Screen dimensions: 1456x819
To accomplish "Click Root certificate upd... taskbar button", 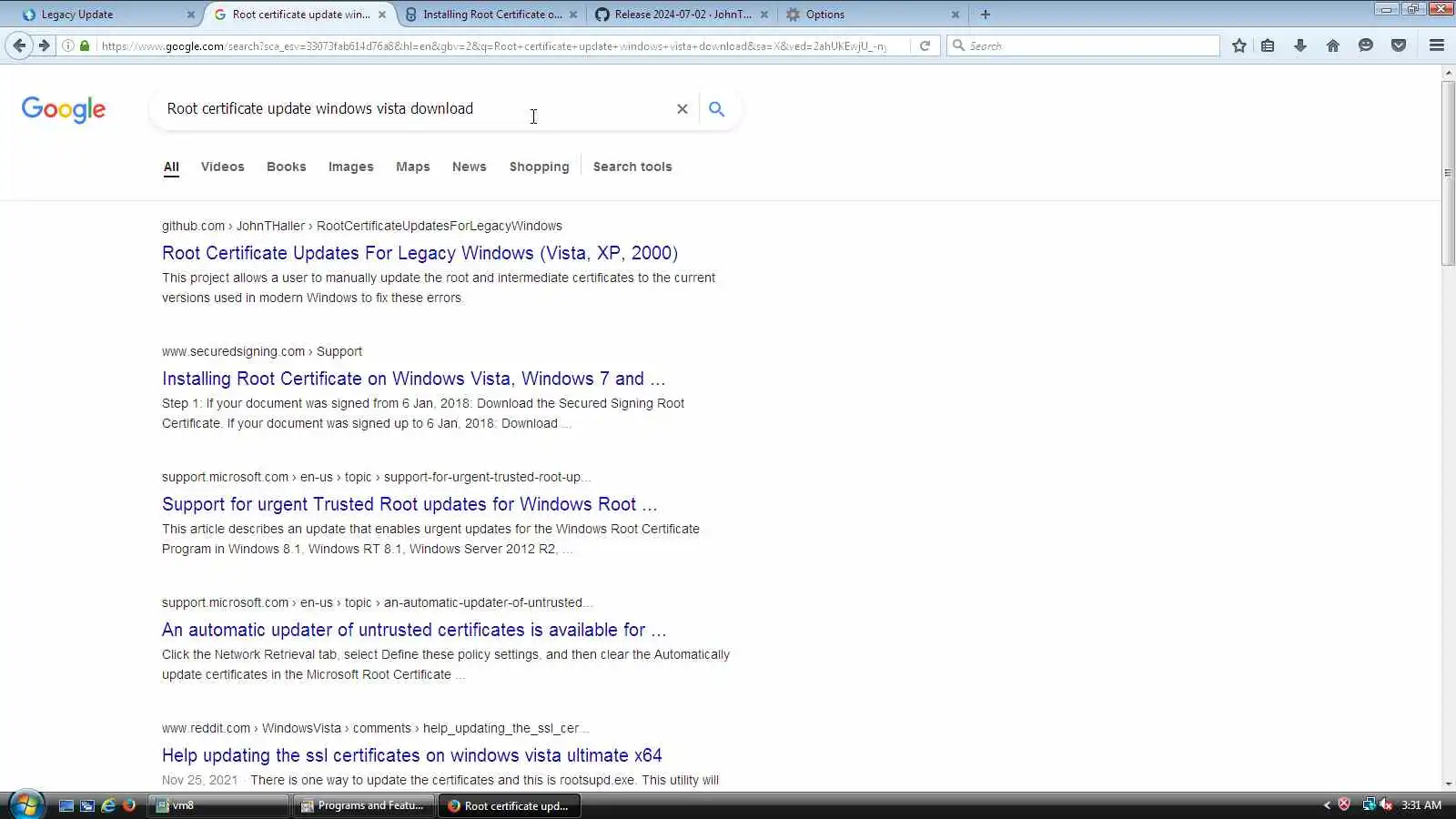I will [x=510, y=805].
